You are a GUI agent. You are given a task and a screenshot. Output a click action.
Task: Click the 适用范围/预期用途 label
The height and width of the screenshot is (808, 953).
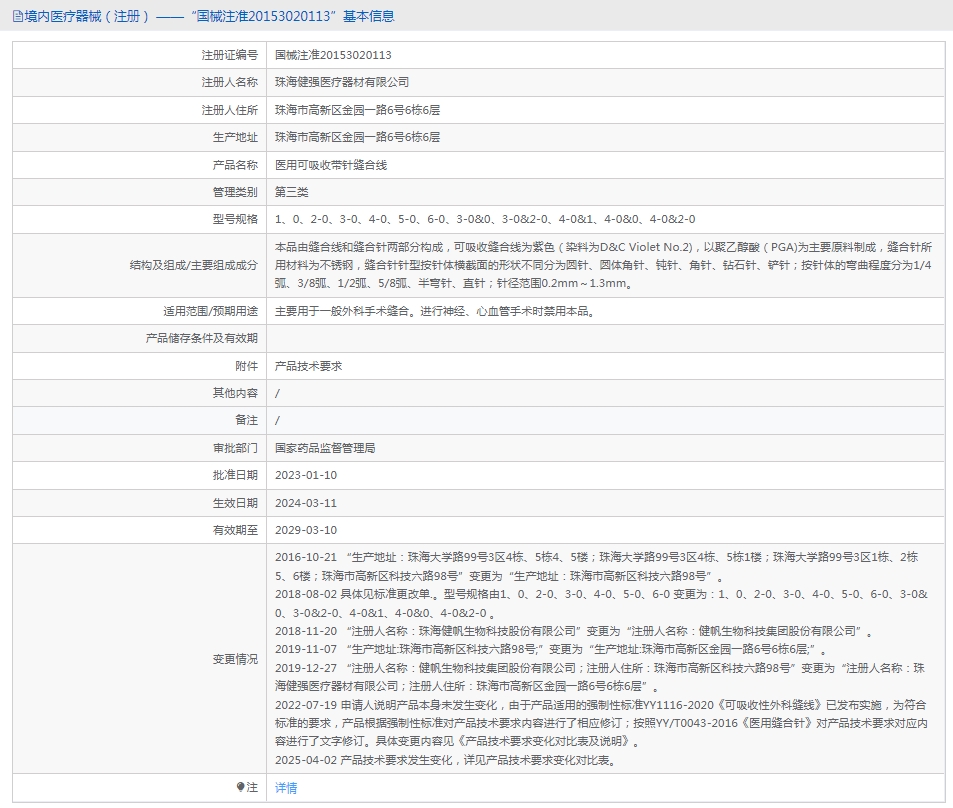pyautogui.click(x=210, y=311)
